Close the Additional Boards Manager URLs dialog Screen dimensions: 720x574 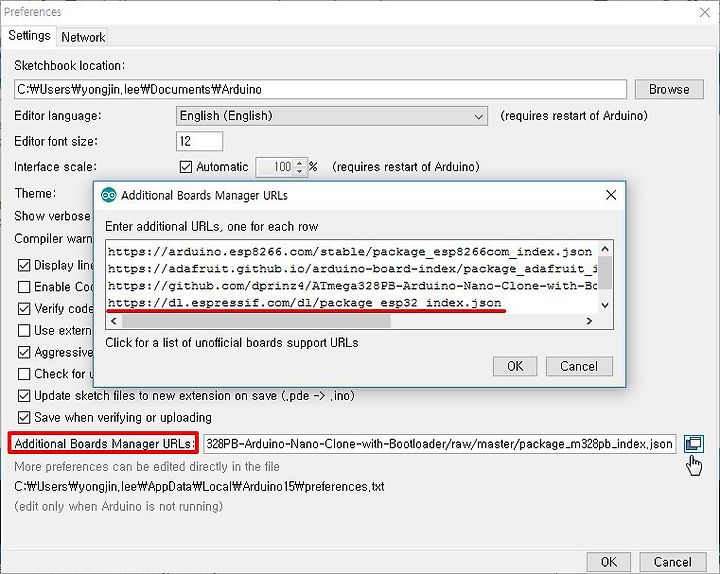tap(611, 195)
